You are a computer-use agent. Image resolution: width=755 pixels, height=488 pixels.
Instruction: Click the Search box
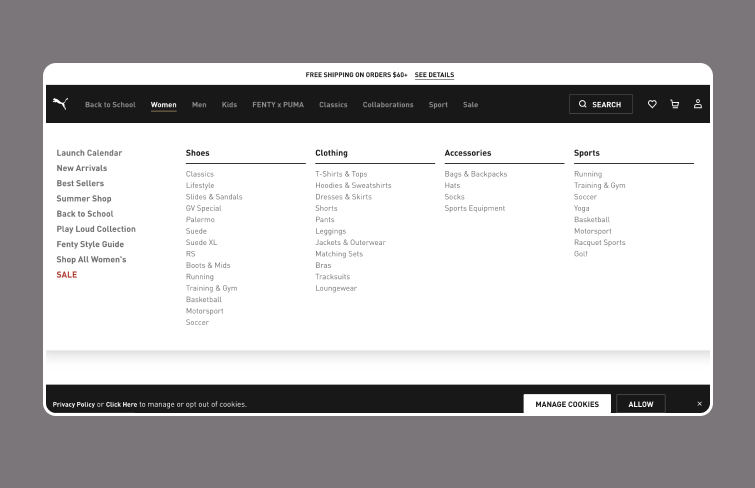[600, 104]
